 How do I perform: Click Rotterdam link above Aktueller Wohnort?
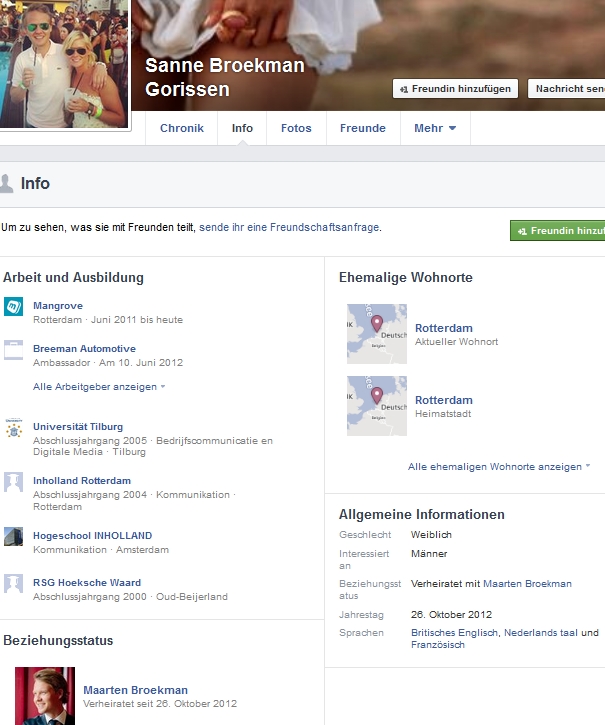coord(444,328)
